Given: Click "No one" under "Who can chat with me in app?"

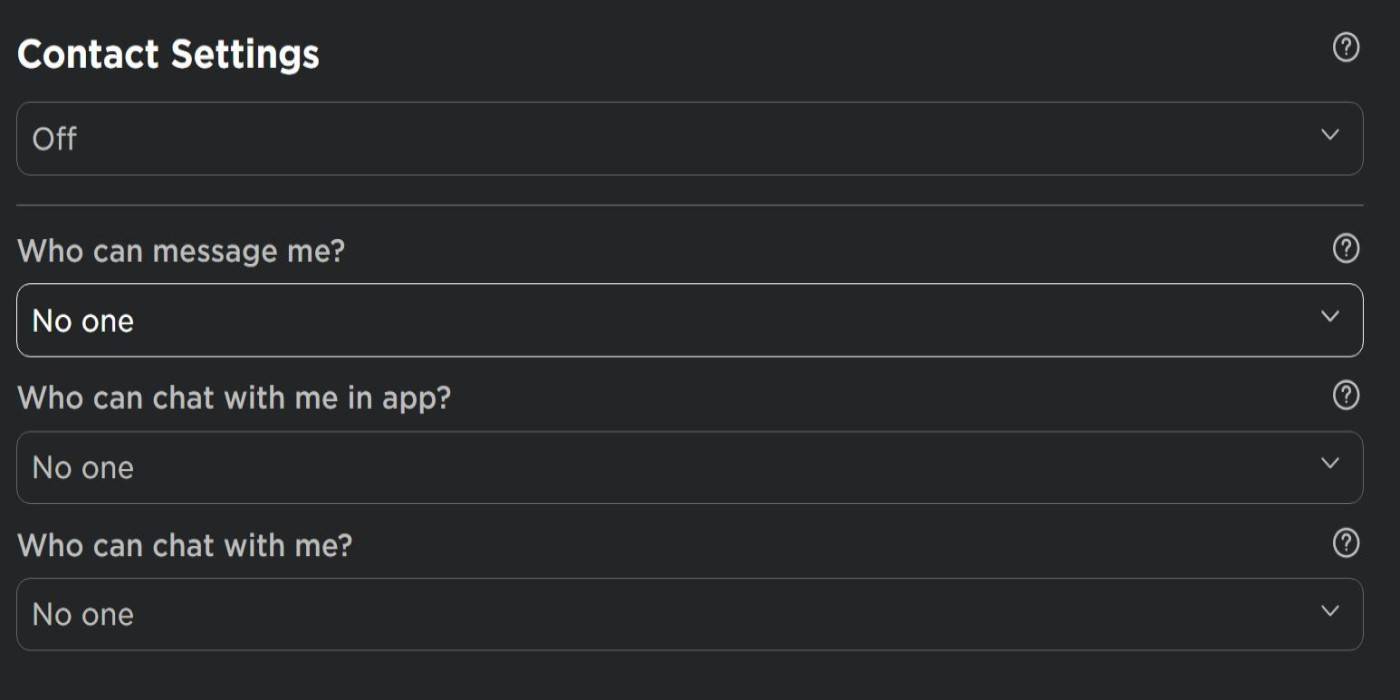Looking at the screenshot, I should point(83,468).
